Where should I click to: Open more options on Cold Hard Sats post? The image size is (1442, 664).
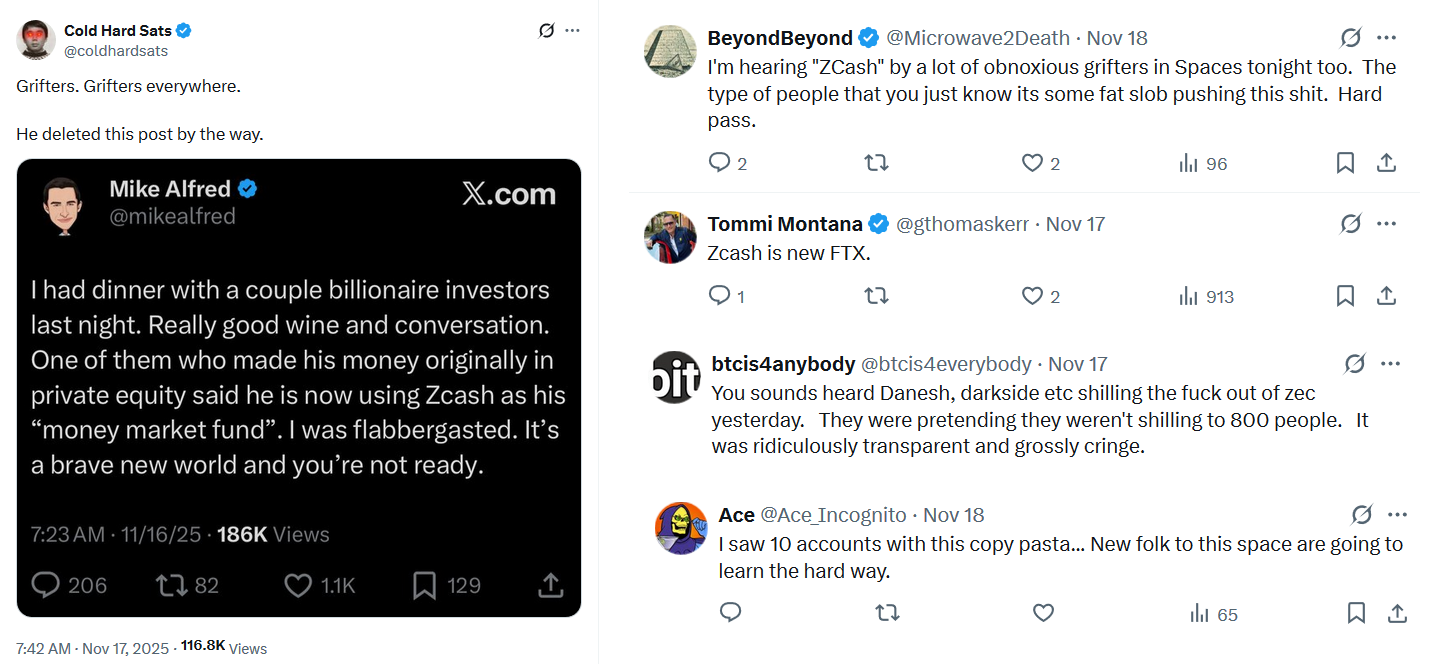[572, 30]
